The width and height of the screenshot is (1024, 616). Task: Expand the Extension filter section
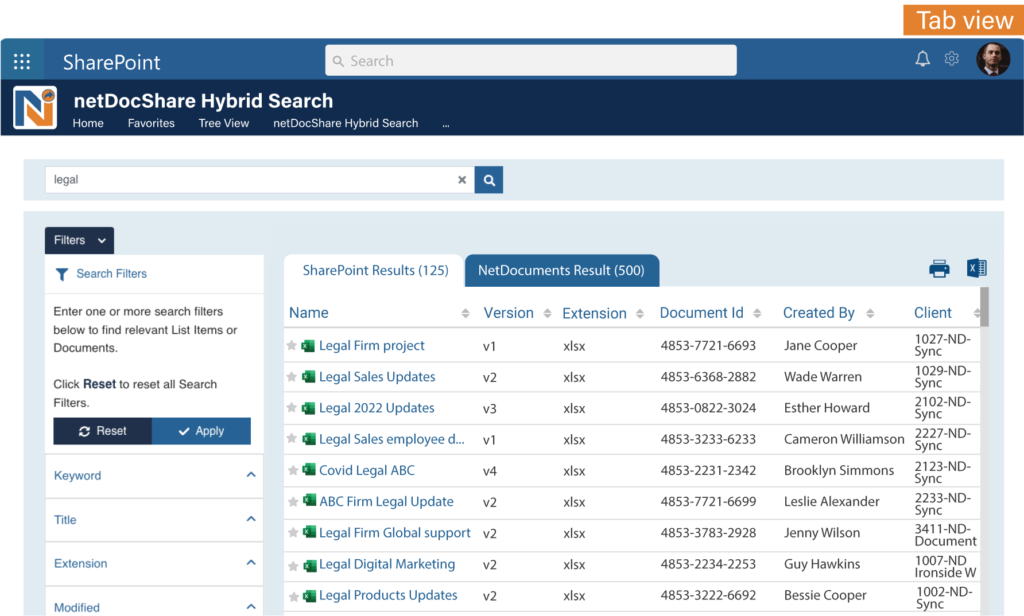[154, 564]
